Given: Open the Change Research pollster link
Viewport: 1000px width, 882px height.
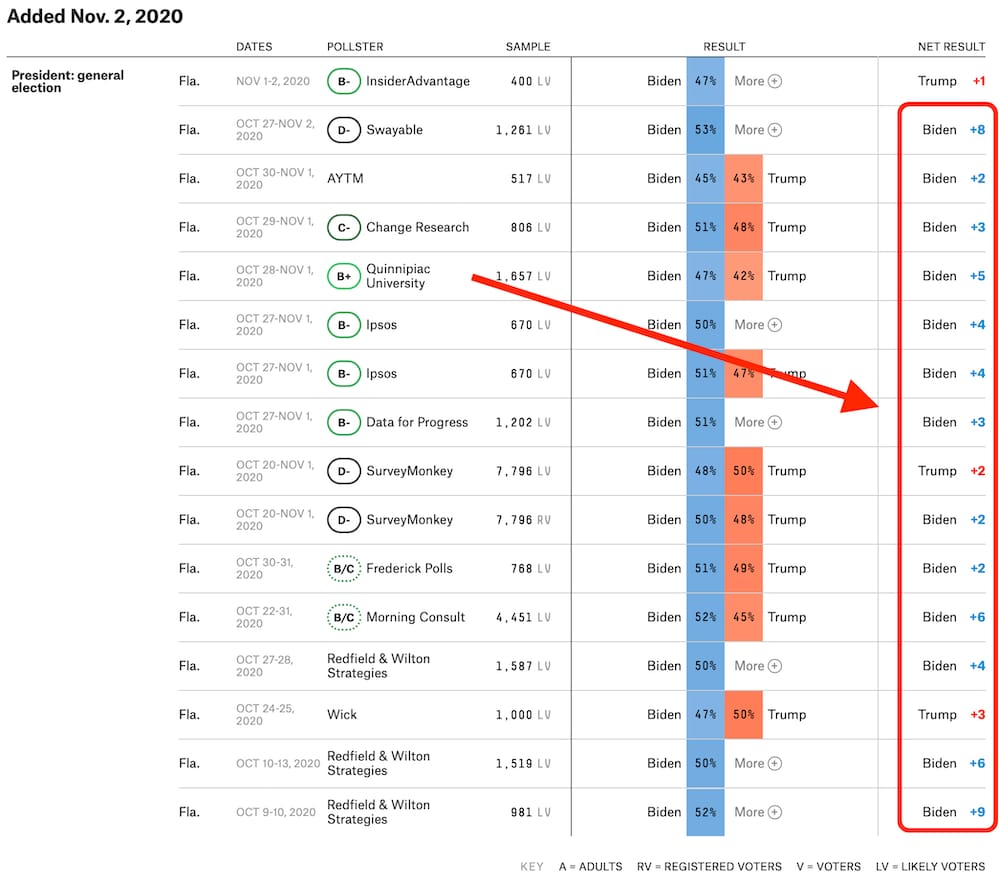Looking at the screenshot, I should click(417, 228).
